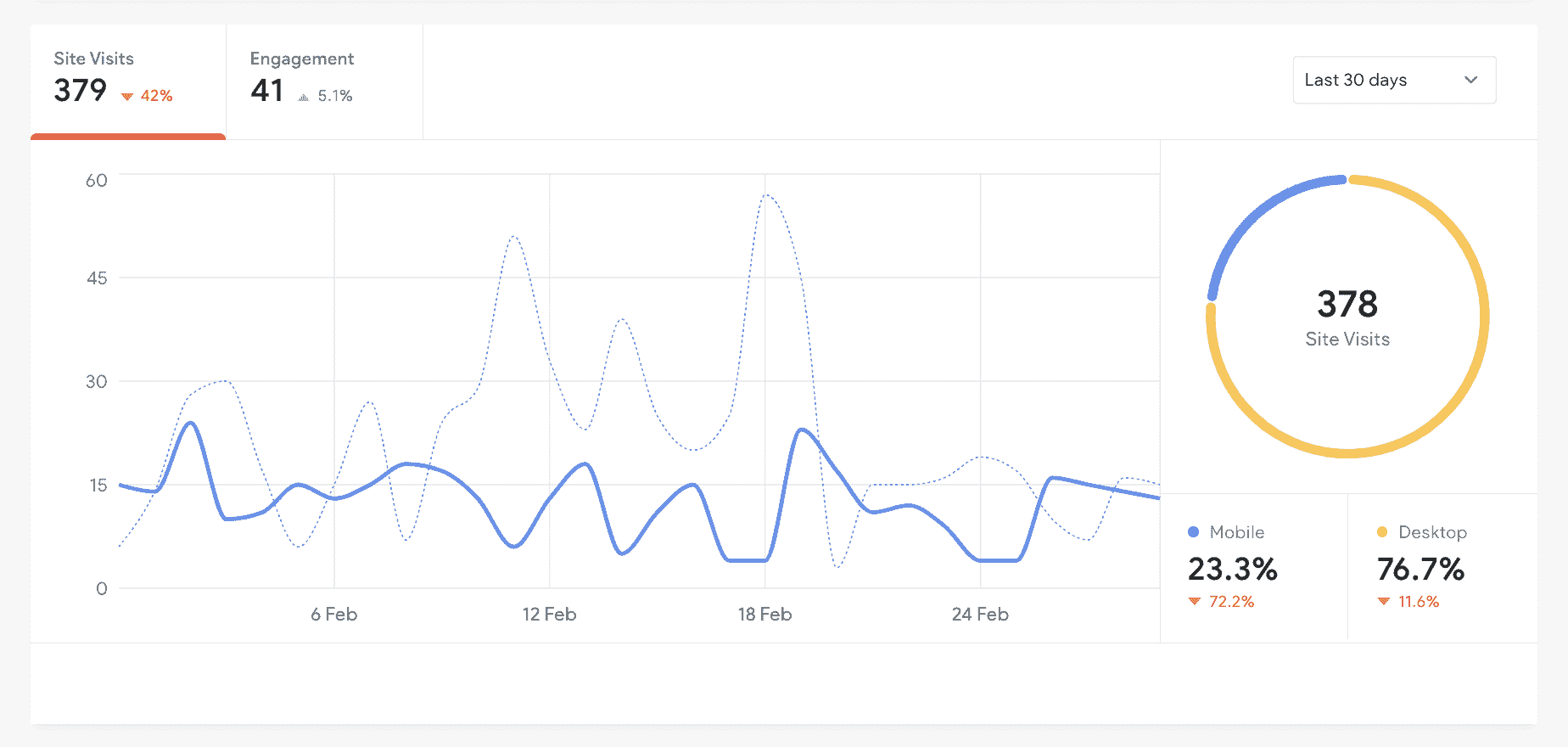Click the dotted line peak near 18 Feb

[766, 195]
